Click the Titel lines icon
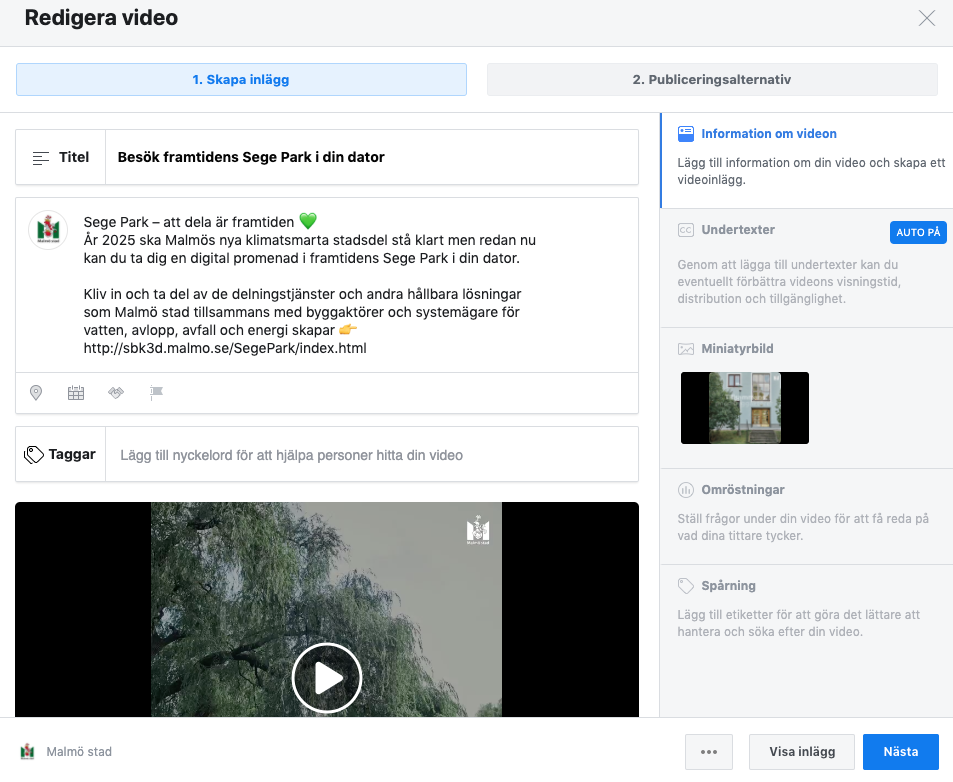The height and width of the screenshot is (782, 953). coord(41,158)
